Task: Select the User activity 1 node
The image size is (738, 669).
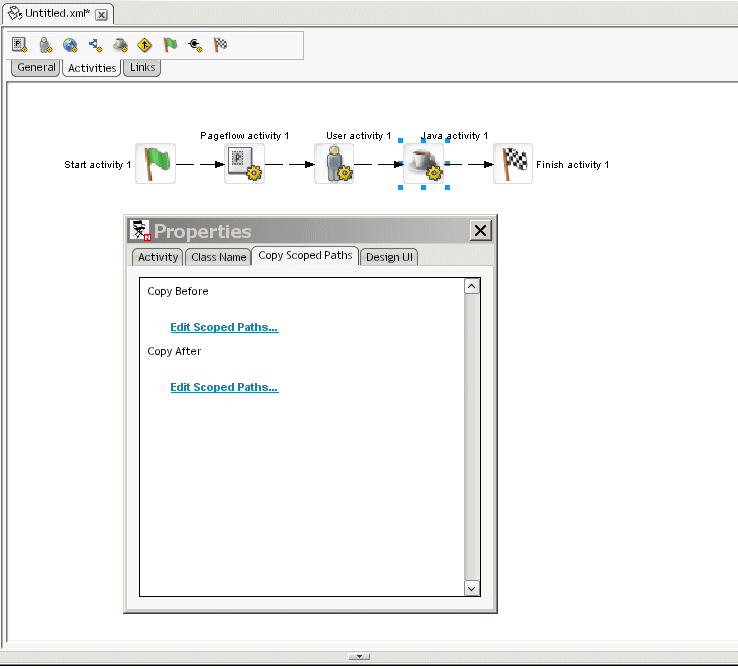Action: point(334,163)
